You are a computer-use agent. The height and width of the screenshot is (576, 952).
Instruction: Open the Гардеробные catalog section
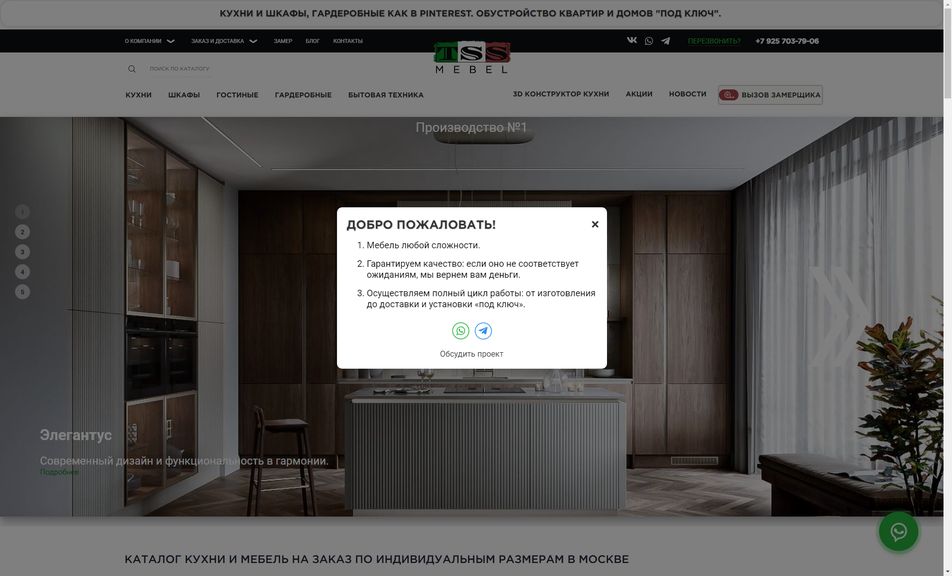[x=303, y=95]
